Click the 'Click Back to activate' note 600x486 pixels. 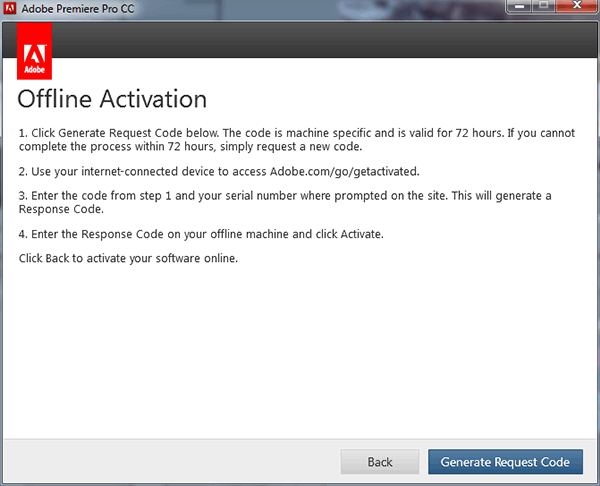pyautogui.click(x=128, y=259)
